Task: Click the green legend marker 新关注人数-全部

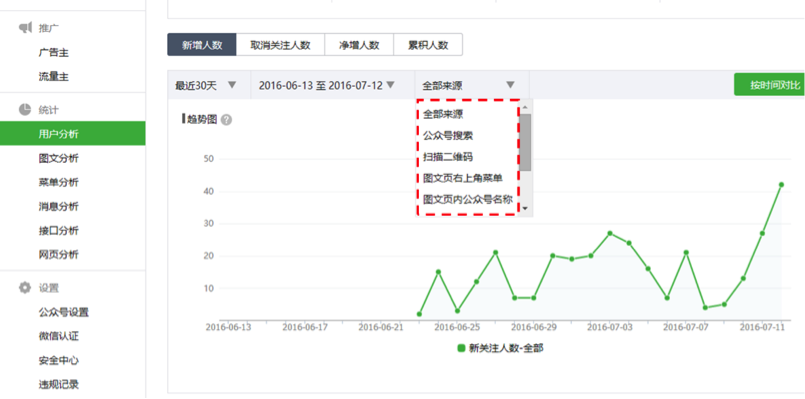Action: [461, 348]
